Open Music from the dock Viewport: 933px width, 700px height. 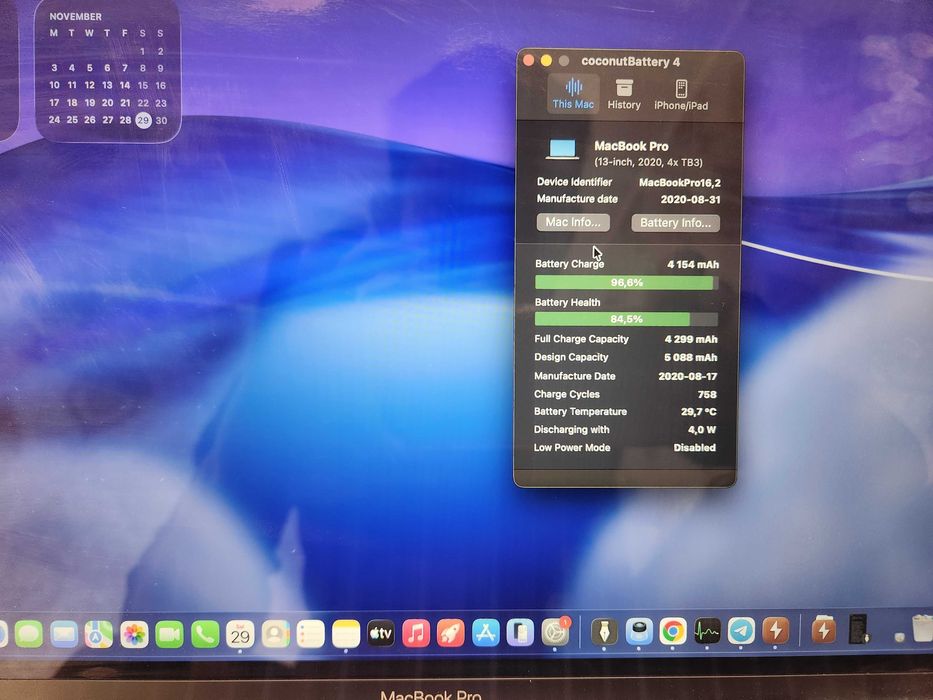click(x=416, y=633)
